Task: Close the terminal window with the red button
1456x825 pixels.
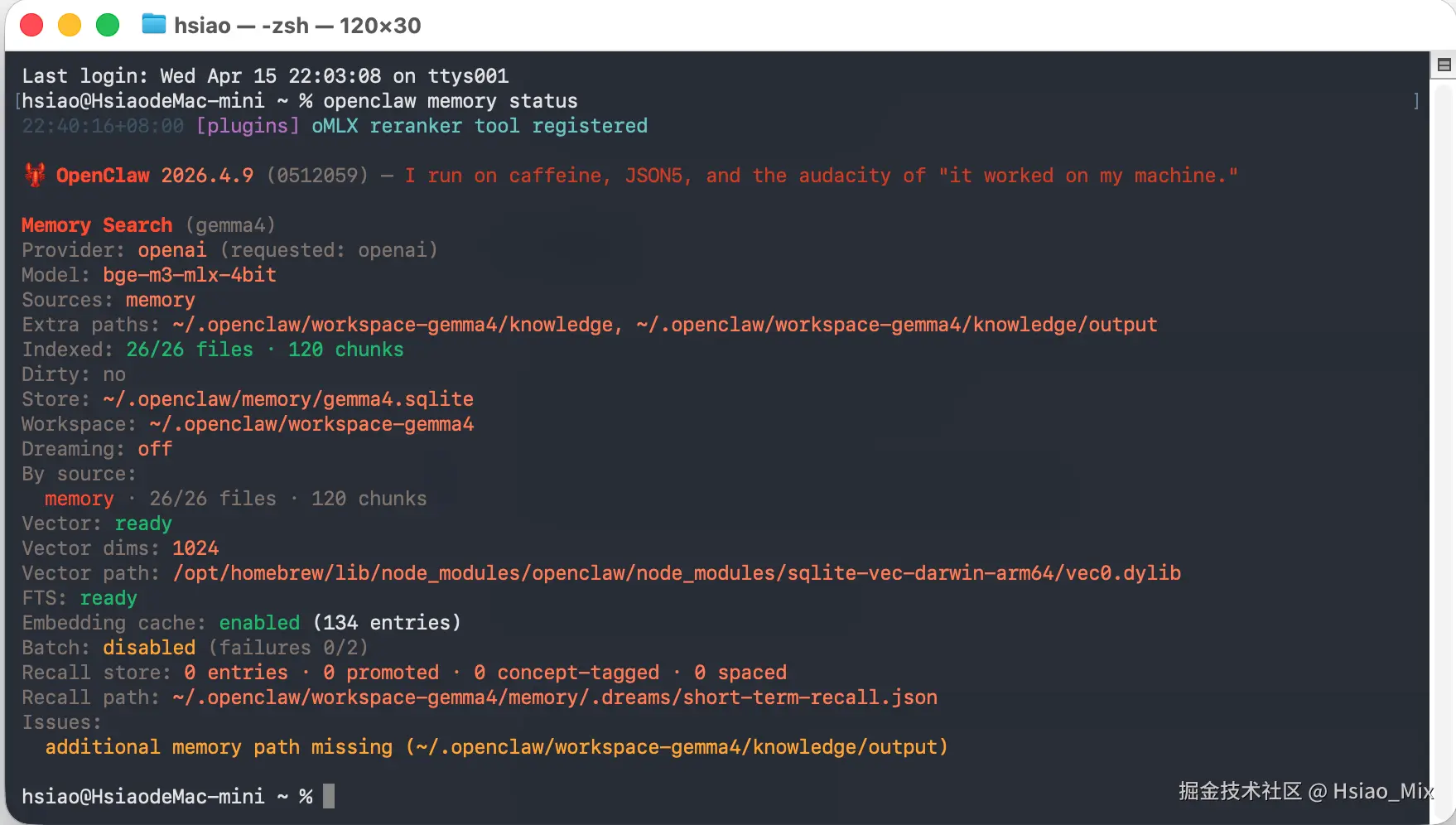Action: click(x=31, y=26)
